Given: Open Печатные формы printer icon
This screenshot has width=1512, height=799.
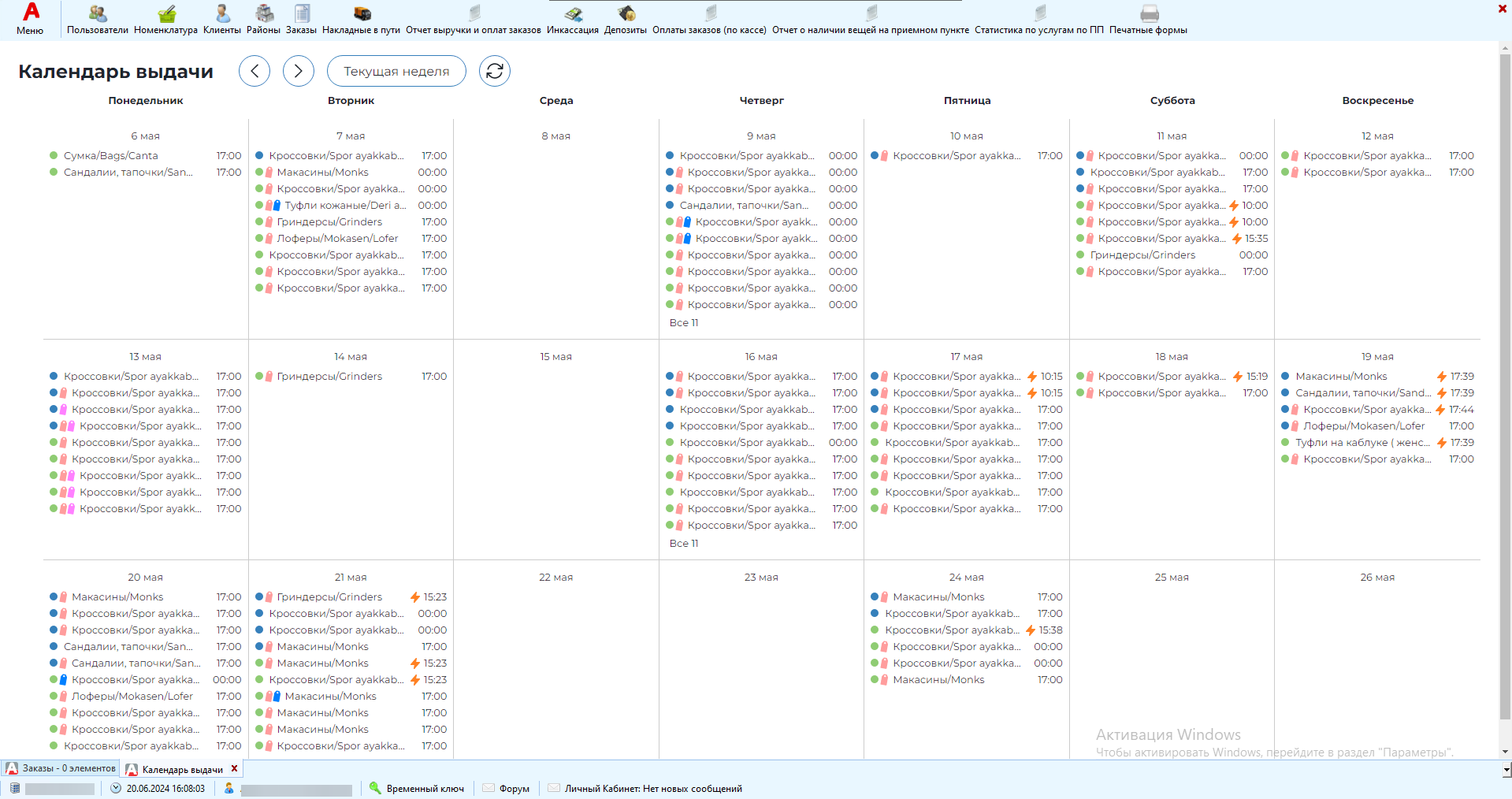Looking at the screenshot, I should [1148, 14].
